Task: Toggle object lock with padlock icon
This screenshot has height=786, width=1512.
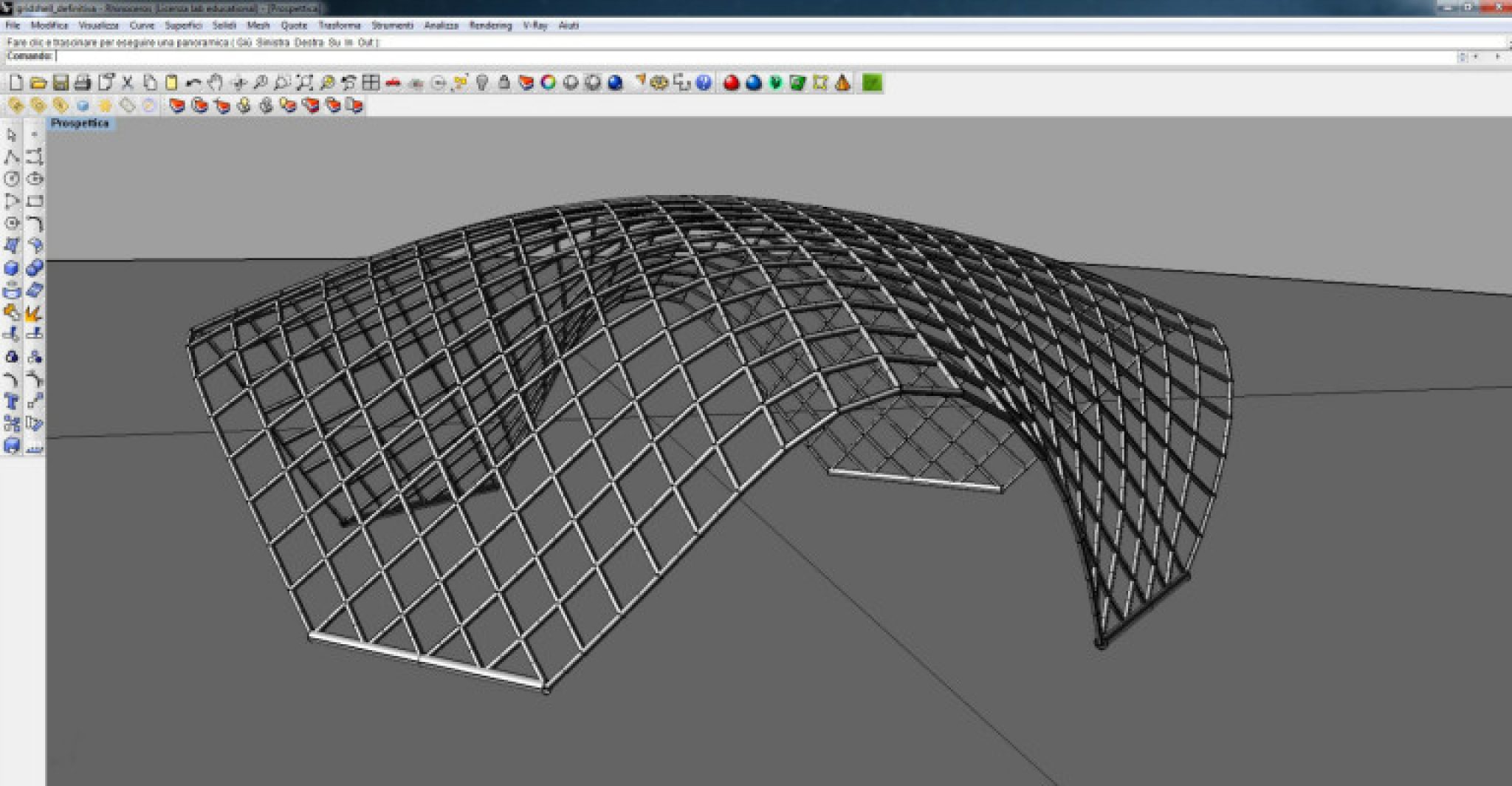Action: pyautogui.click(x=504, y=83)
